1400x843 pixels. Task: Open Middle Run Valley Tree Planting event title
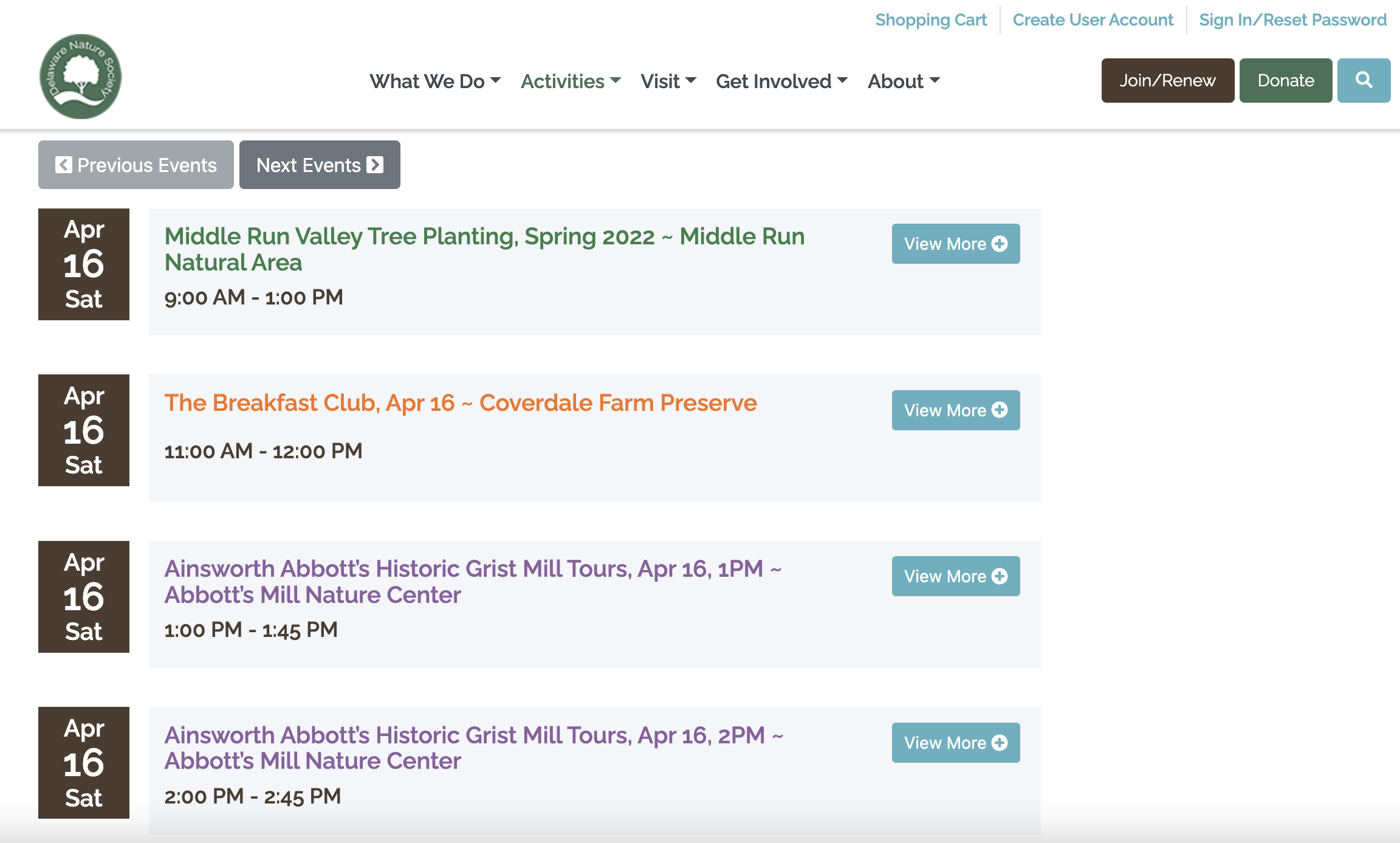click(484, 249)
